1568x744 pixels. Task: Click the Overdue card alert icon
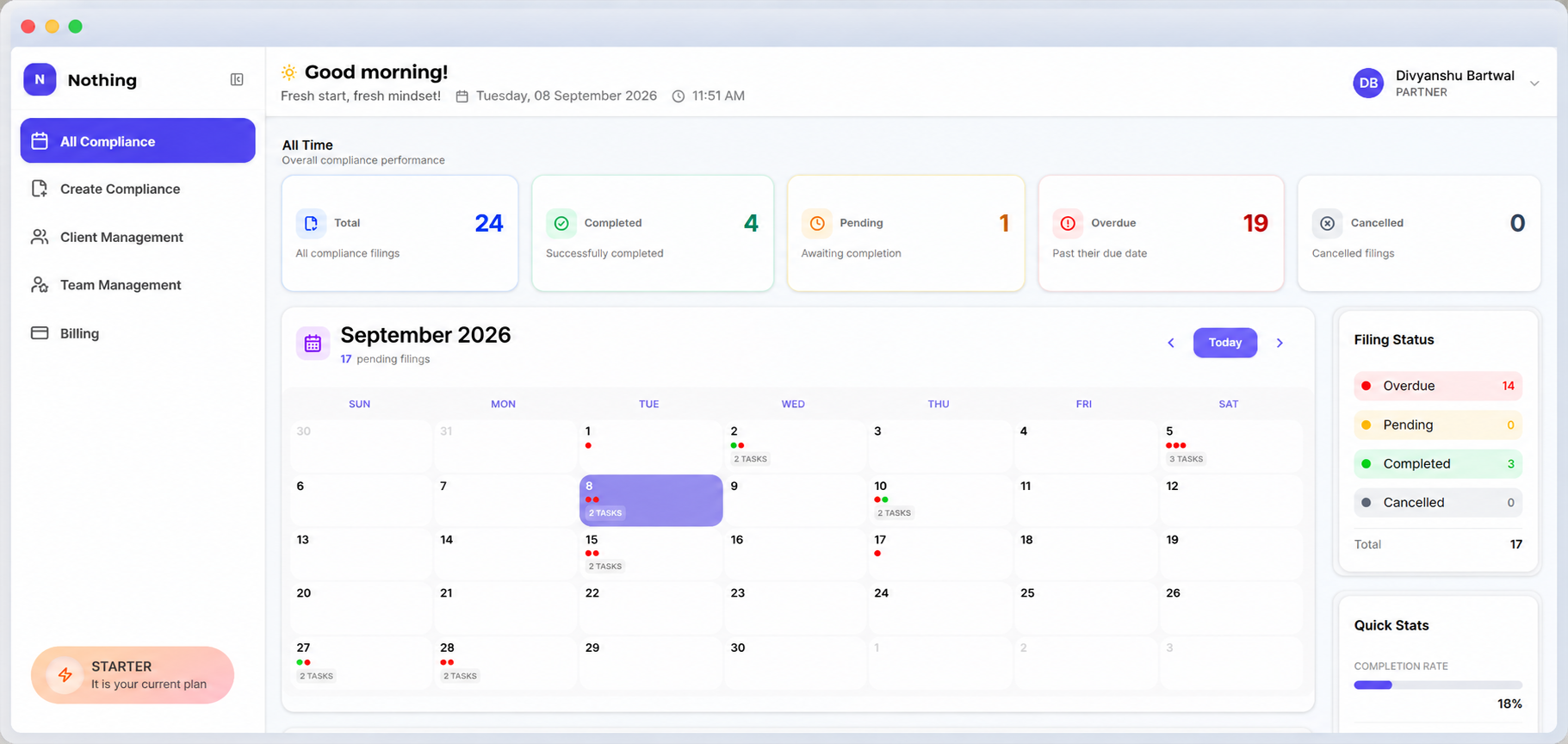pyautogui.click(x=1068, y=223)
